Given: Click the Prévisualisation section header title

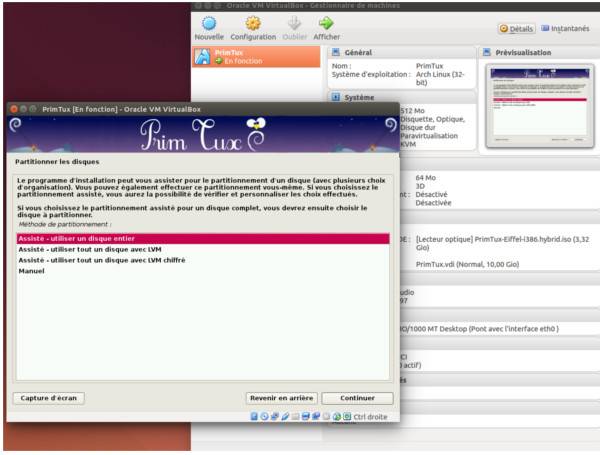Looking at the screenshot, I should coord(523,52).
